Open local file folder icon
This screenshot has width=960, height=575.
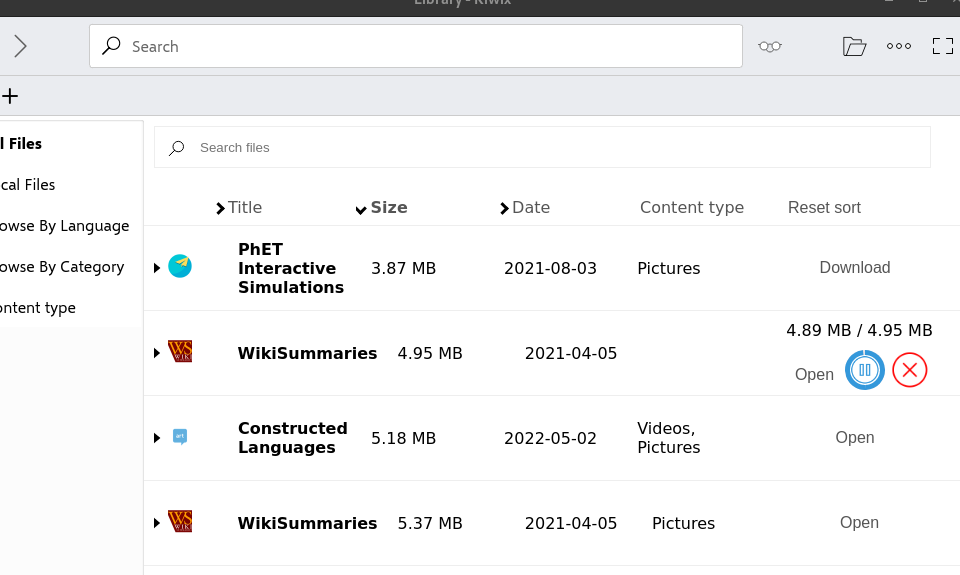[853, 46]
